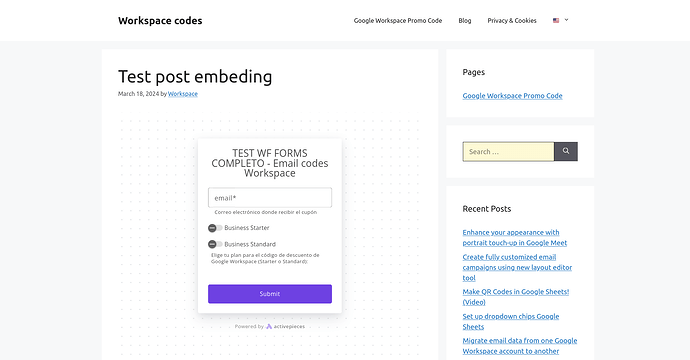Click the email input field
Image resolution: width=690 pixels, height=360 pixels.
270,198
